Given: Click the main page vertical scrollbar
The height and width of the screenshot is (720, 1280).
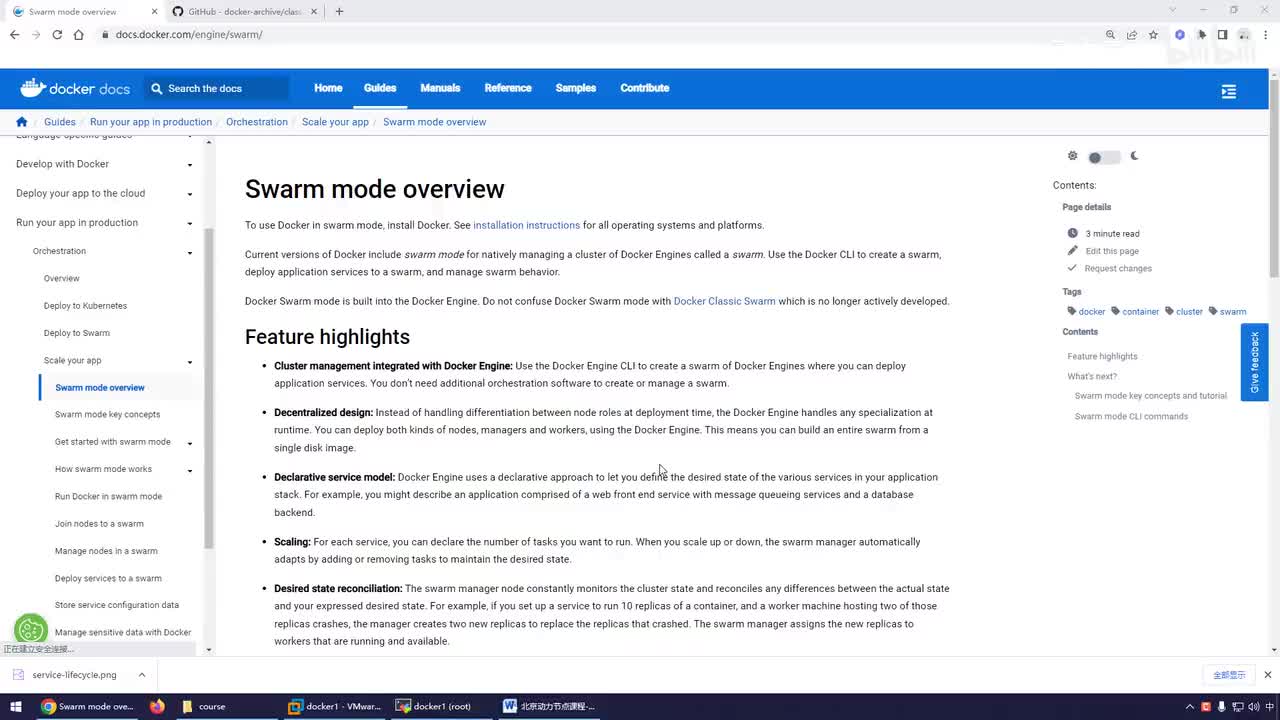Looking at the screenshot, I should pos(1274,177).
